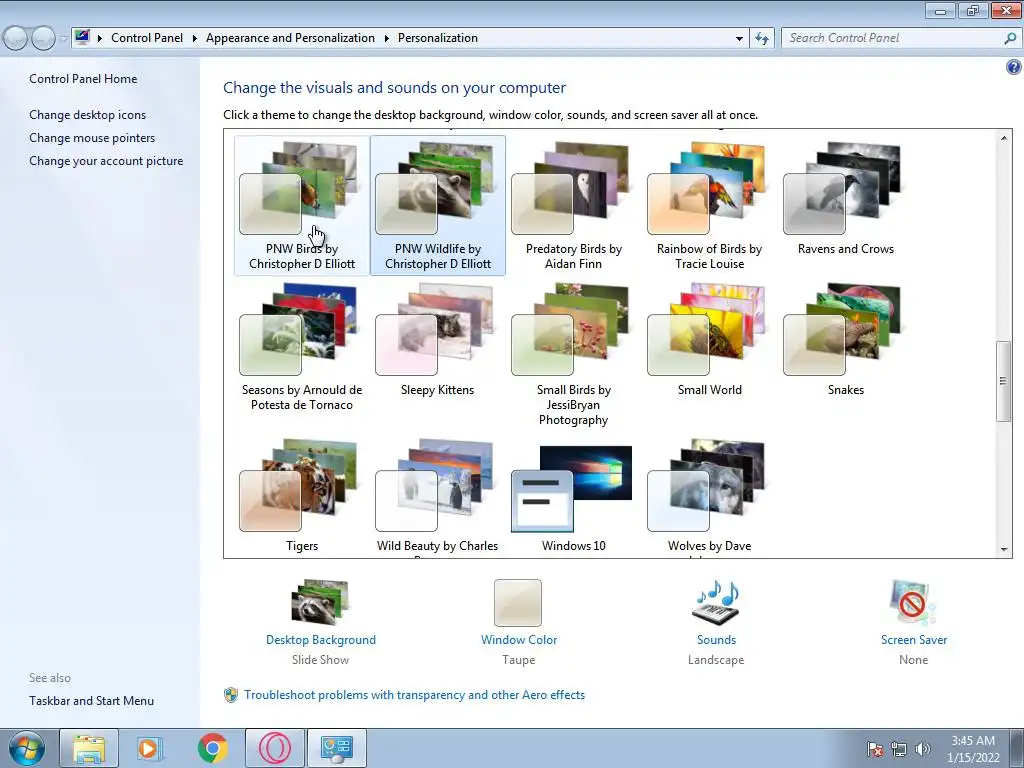This screenshot has height=768, width=1024.
Task: Click the volume speaker tray icon
Action: [x=923, y=749]
